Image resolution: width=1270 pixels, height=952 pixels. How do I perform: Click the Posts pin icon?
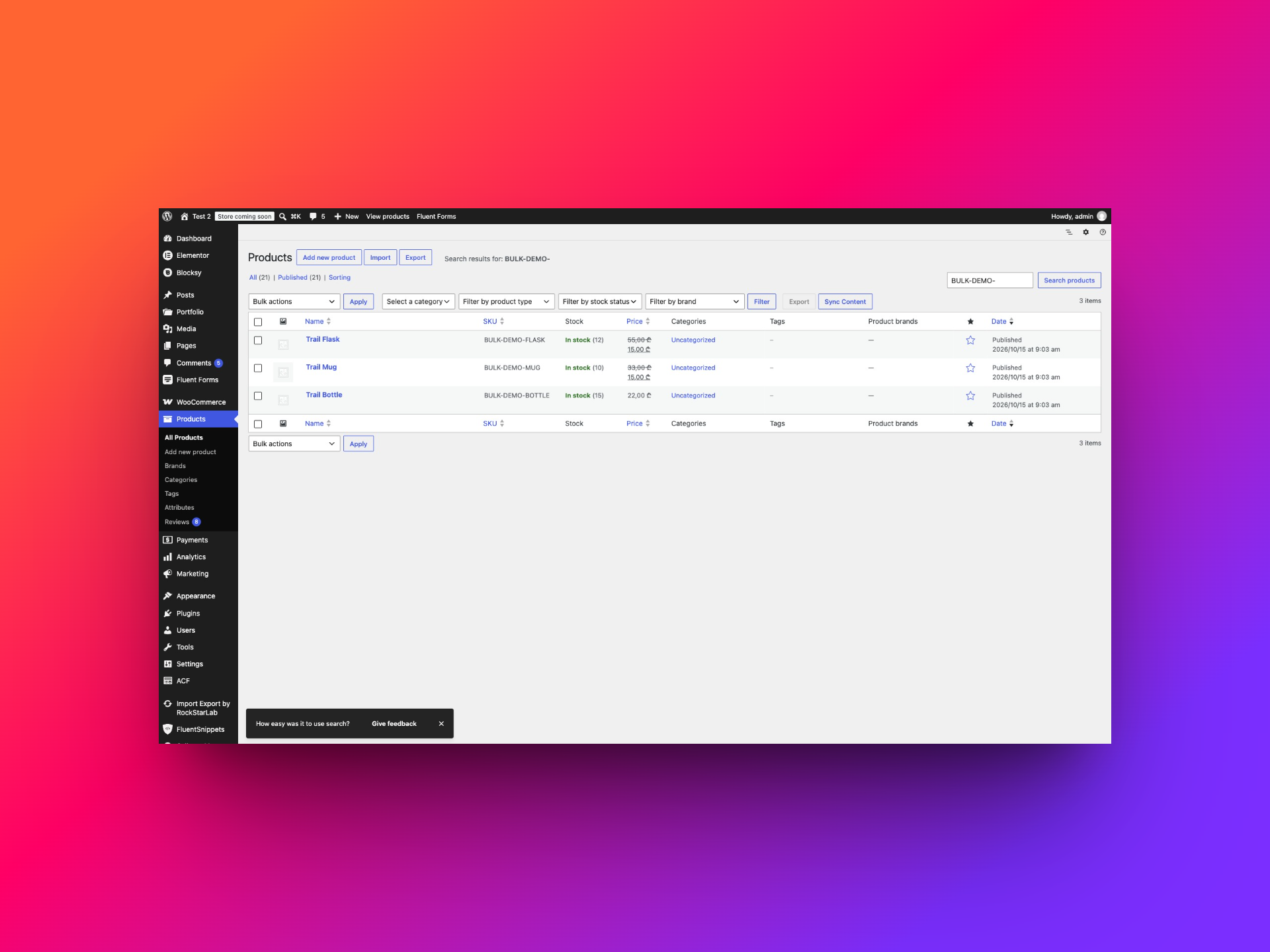click(167, 295)
